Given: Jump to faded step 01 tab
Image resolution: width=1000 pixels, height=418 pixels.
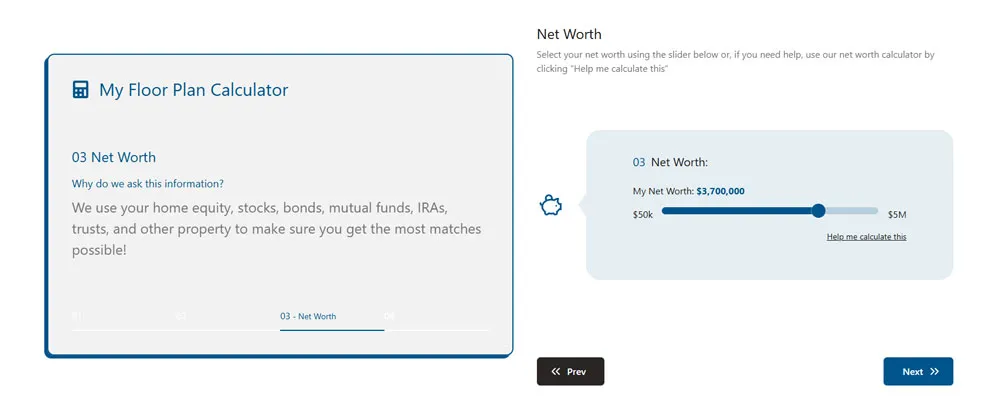Looking at the screenshot, I should [x=77, y=317].
